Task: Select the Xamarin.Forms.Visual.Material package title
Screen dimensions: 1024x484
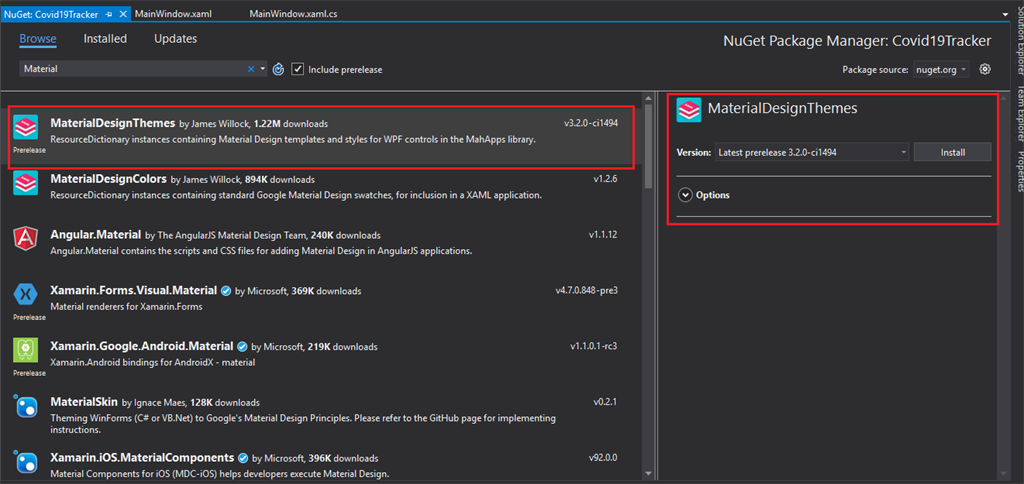Action: coord(134,291)
